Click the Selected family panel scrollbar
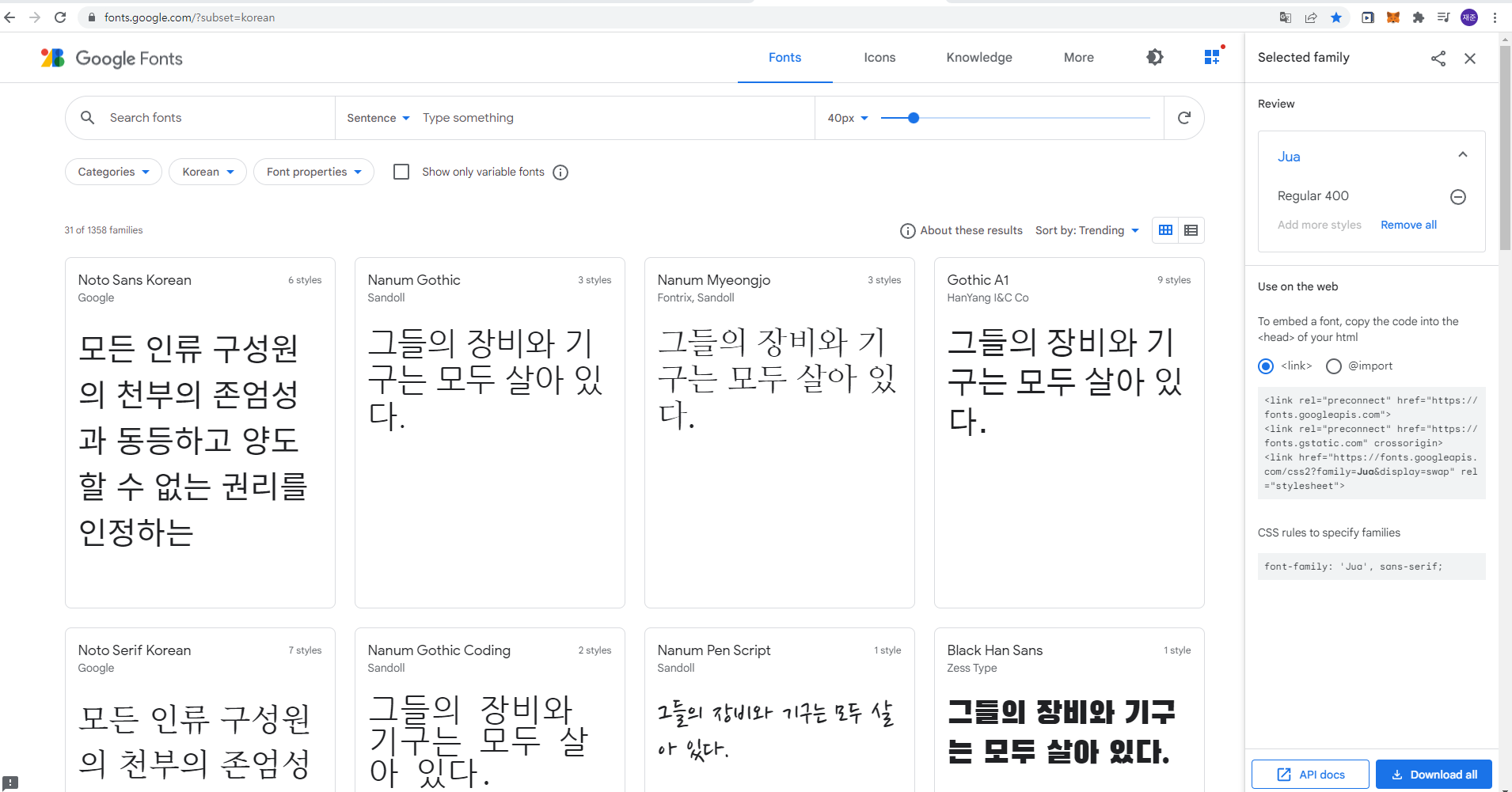1512x792 pixels. [x=1505, y=148]
